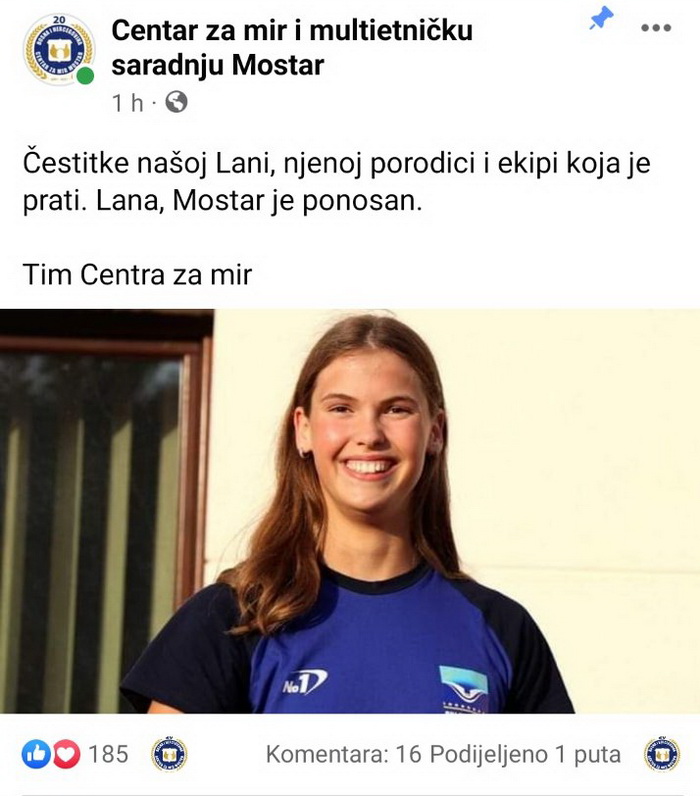Open the Centar za mir page avatar
This screenshot has height=796, width=700.
(x=59, y=49)
